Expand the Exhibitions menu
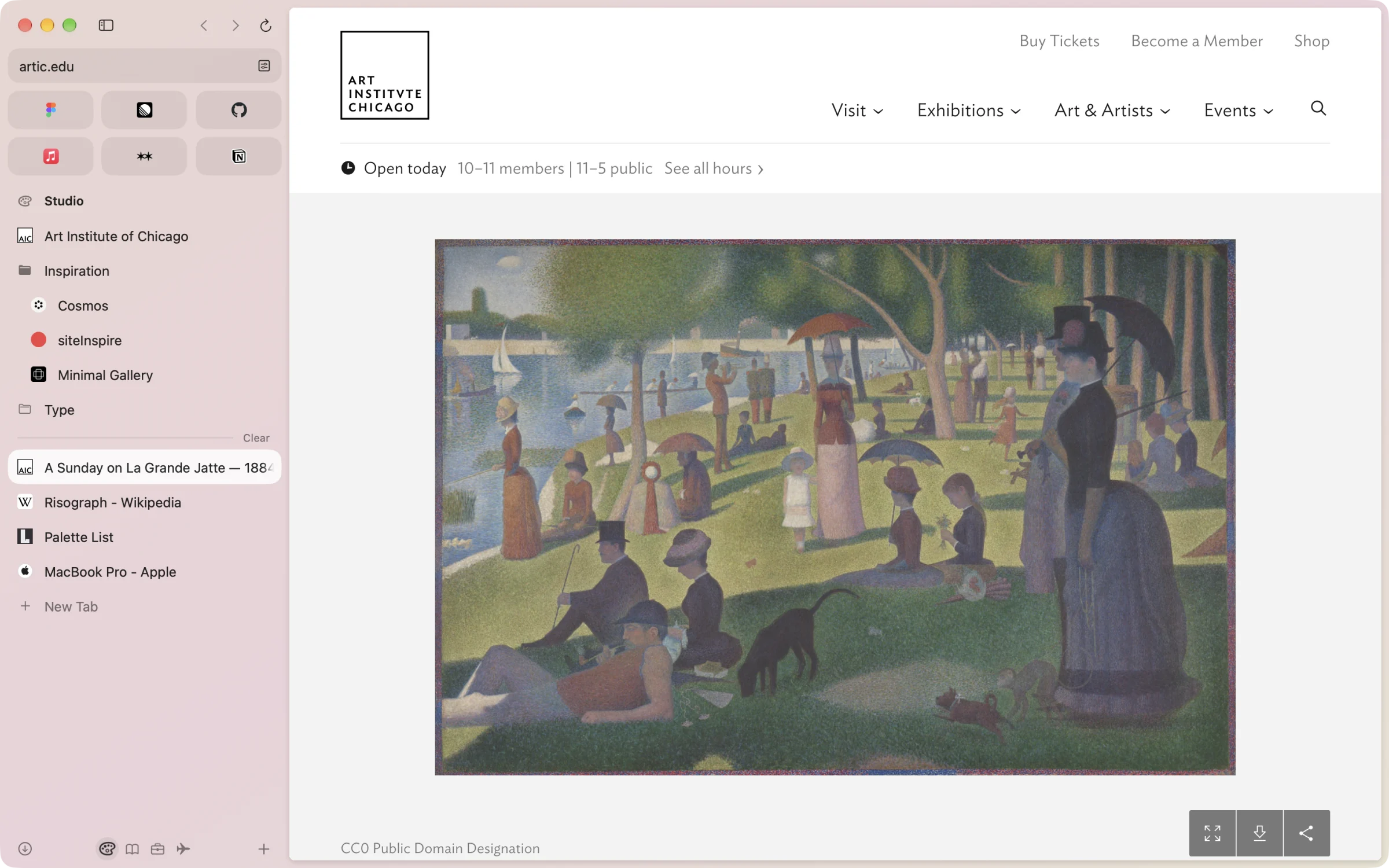The image size is (1389, 868). [969, 110]
